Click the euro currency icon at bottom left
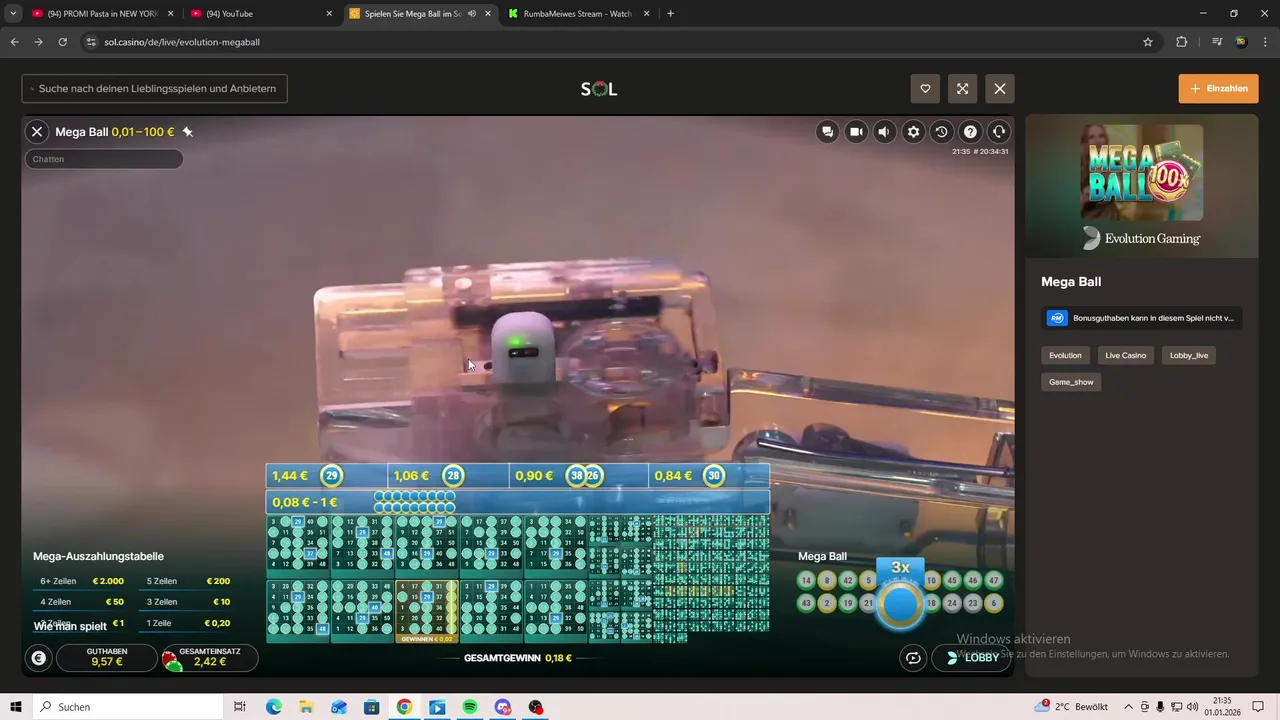Viewport: 1280px width, 720px height. click(x=38, y=658)
